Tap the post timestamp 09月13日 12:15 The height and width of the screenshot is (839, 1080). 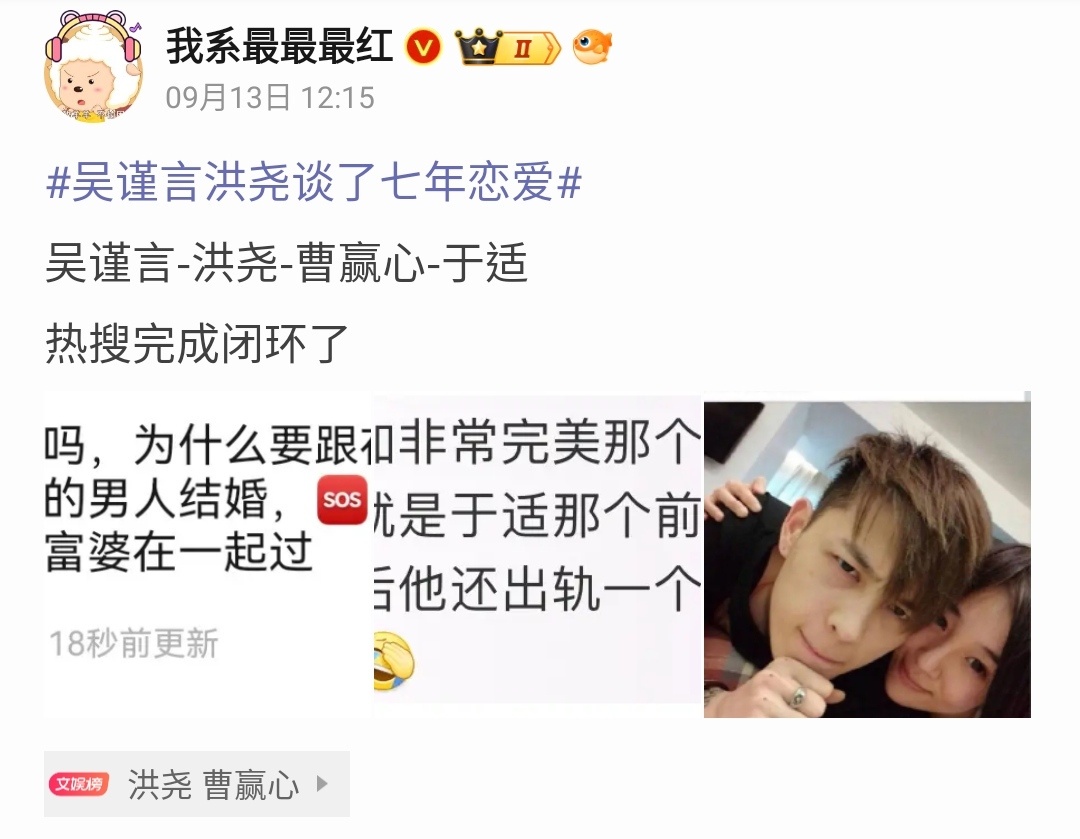tap(270, 98)
